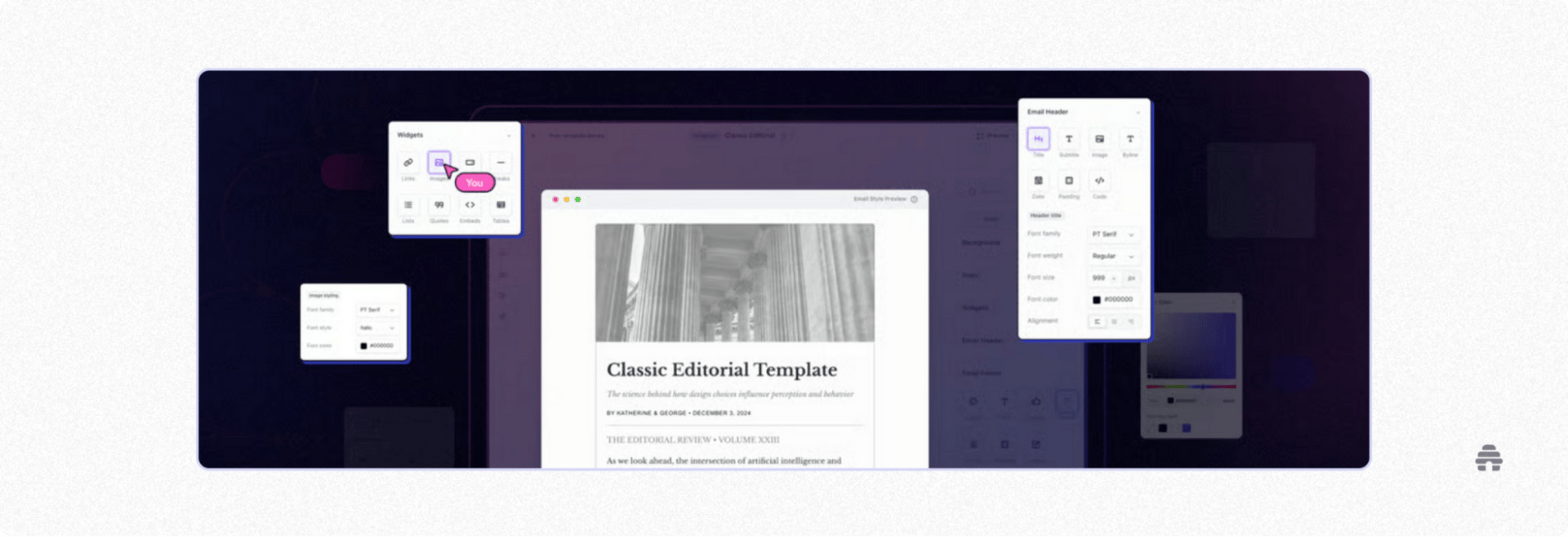Choose the black recently used swatch
Screen dimensions: 1568x537
[x=1163, y=428]
